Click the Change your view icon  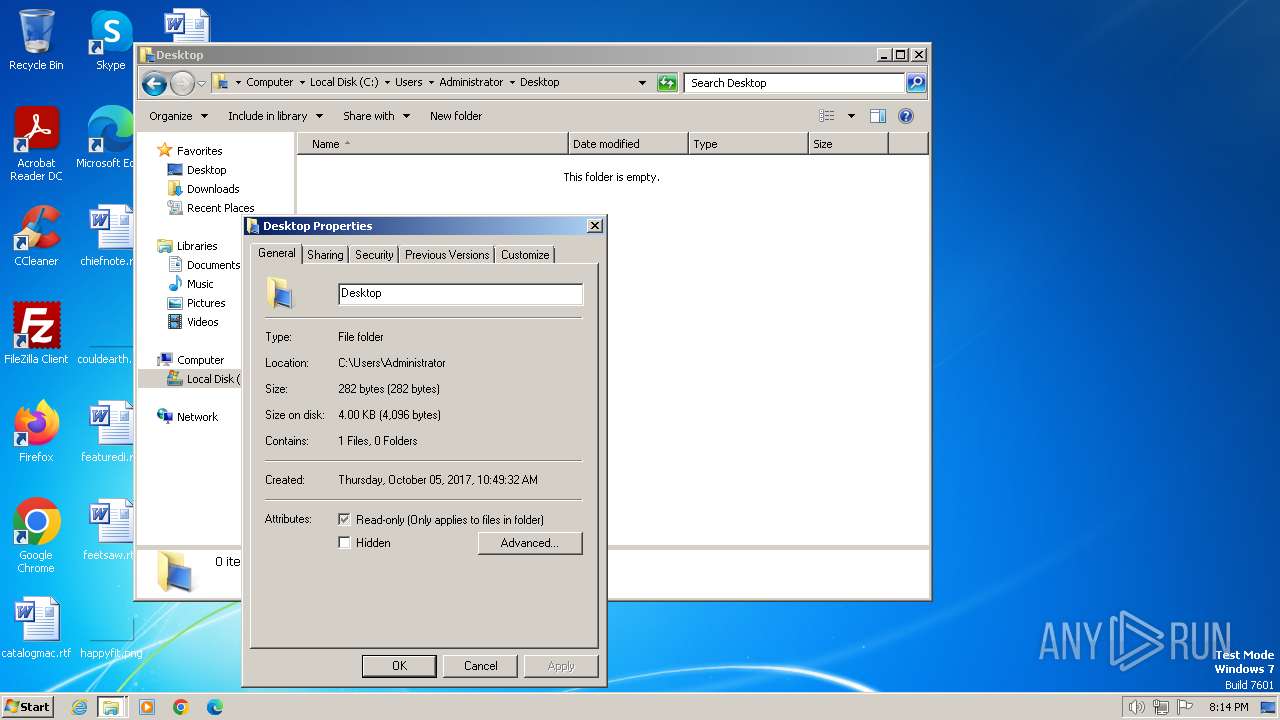click(x=827, y=116)
